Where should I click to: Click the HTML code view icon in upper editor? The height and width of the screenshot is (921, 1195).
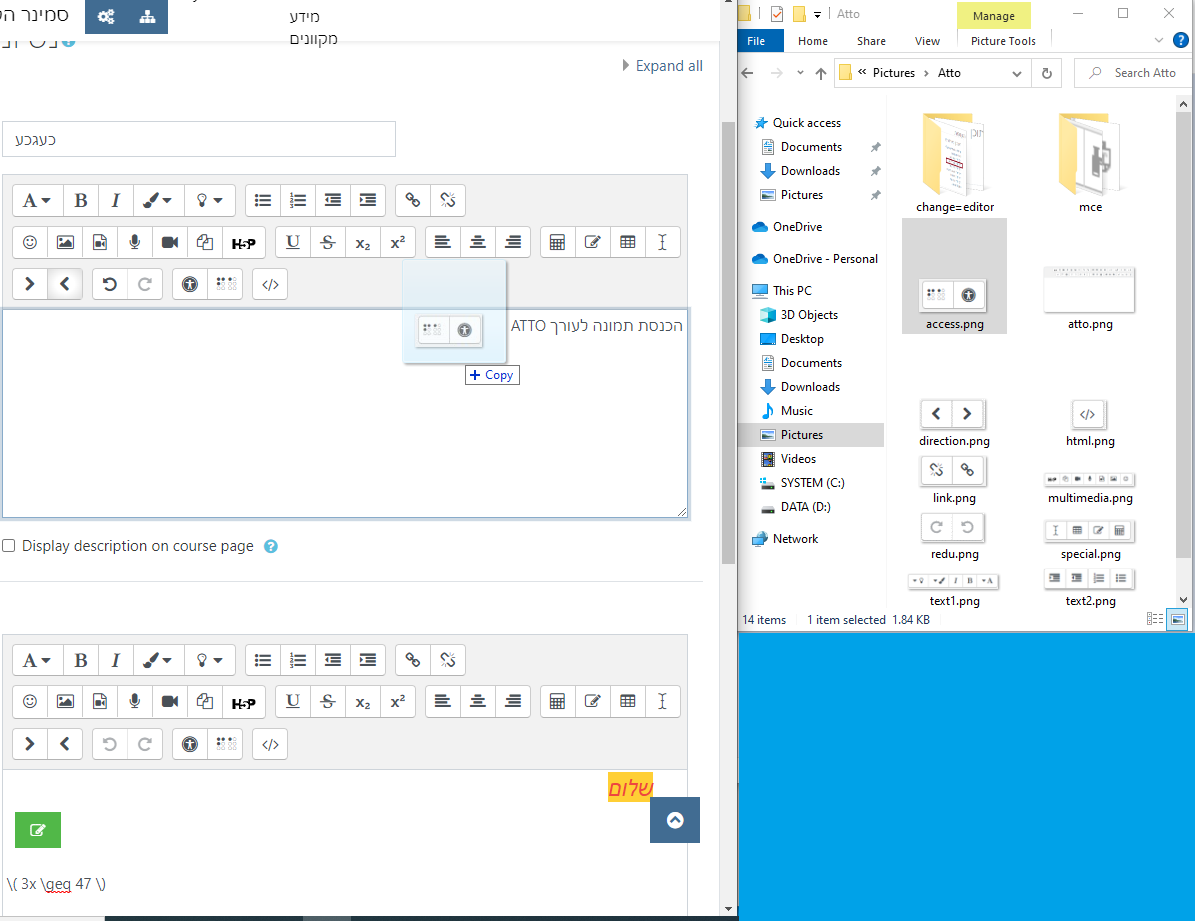point(269,284)
